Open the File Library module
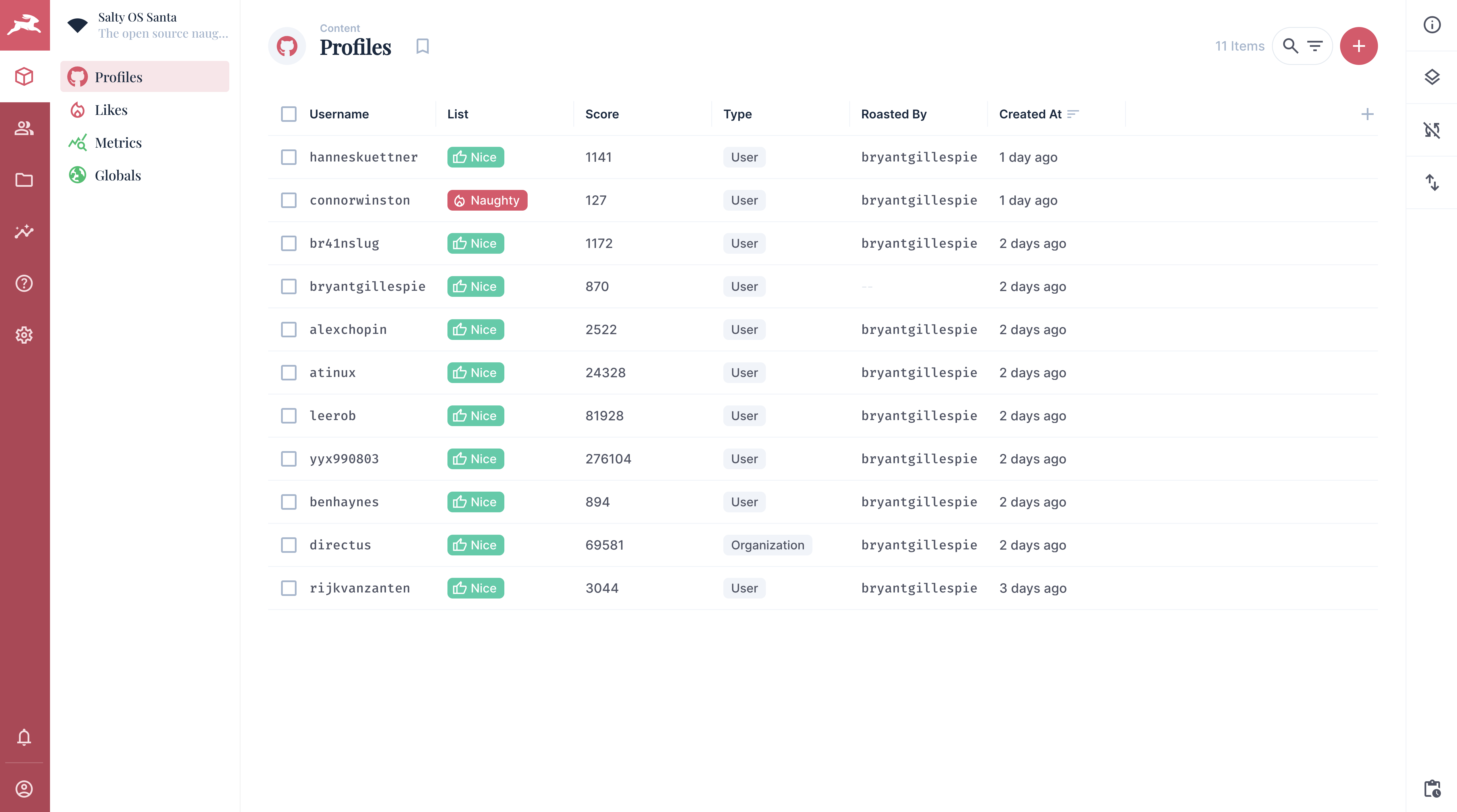Screen dimensions: 1457x812 (x=25, y=180)
